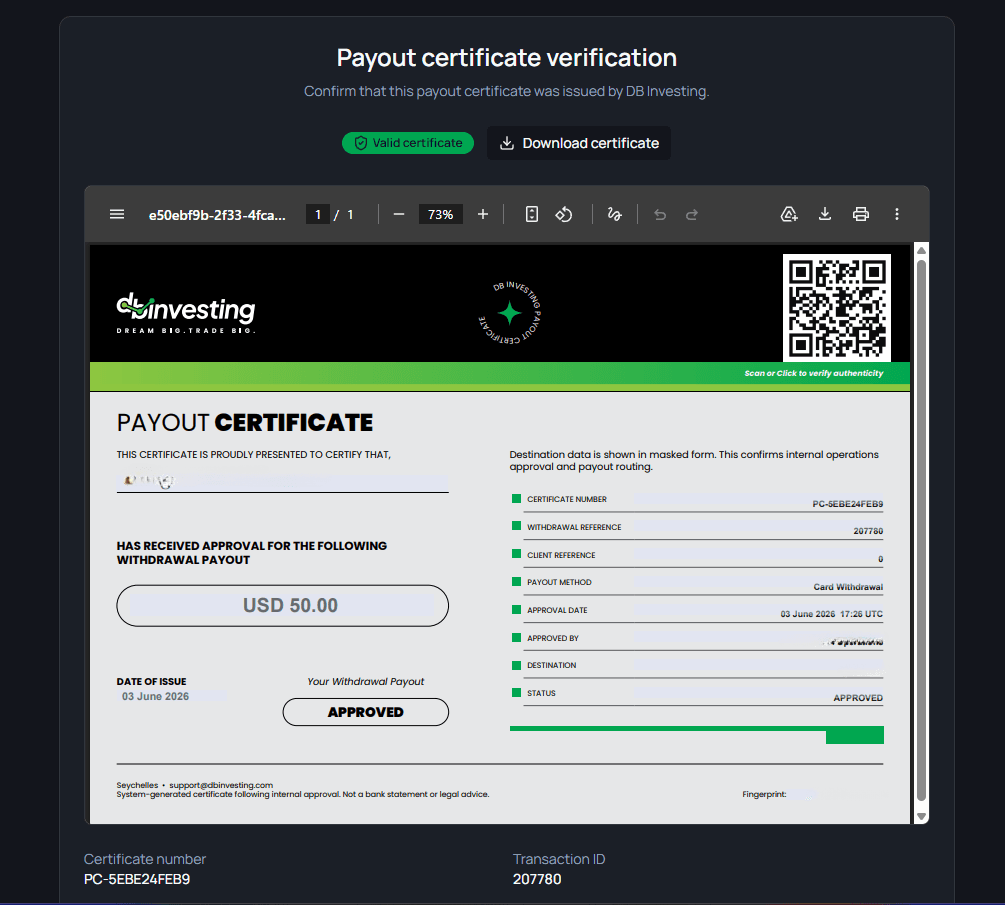The width and height of the screenshot is (1005, 905).
Task: Zoom out the PDF with minus
Action: (399, 214)
